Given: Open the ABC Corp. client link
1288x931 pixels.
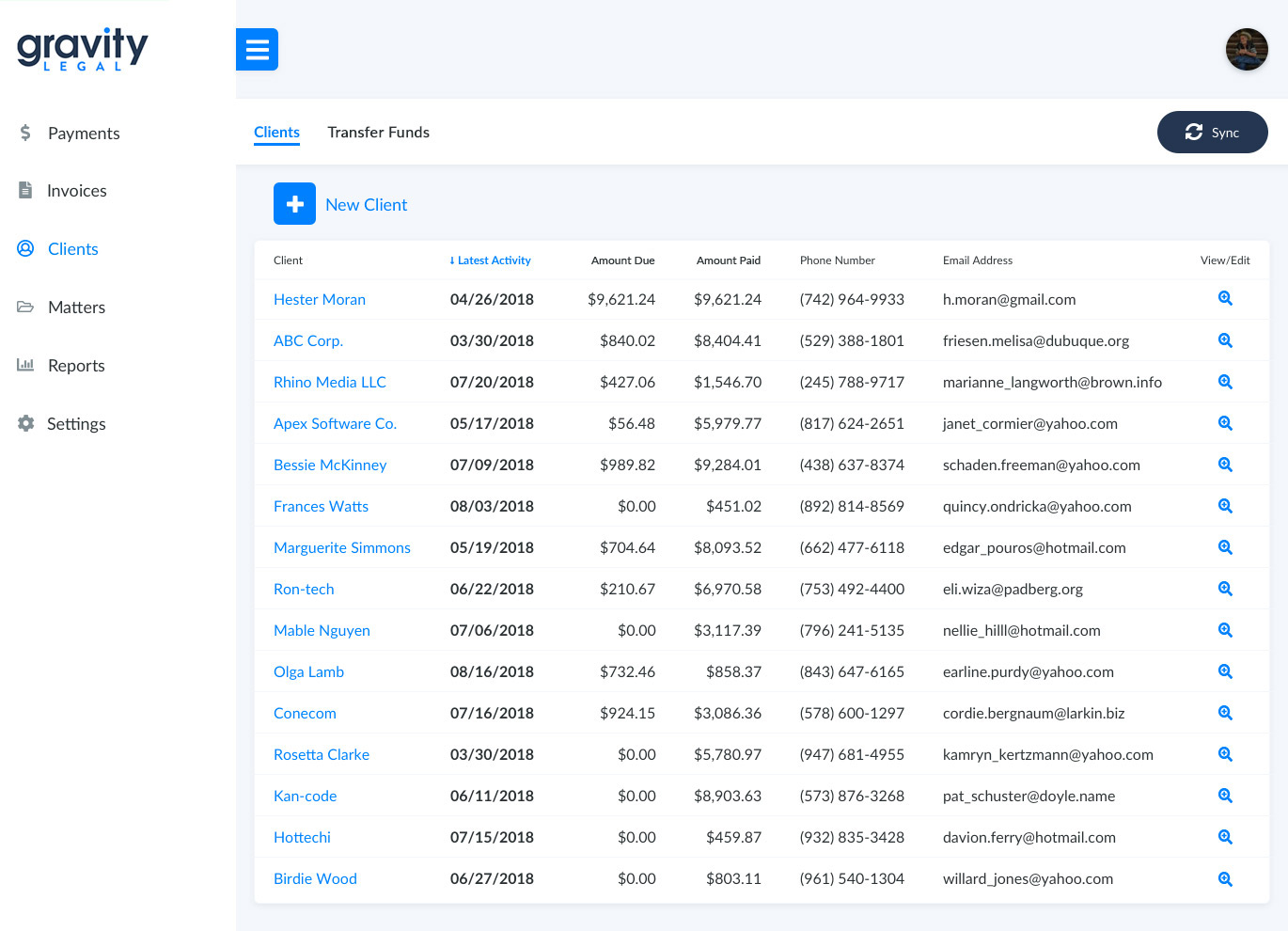Looking at the screenshot, I should (x=307, y=340).
